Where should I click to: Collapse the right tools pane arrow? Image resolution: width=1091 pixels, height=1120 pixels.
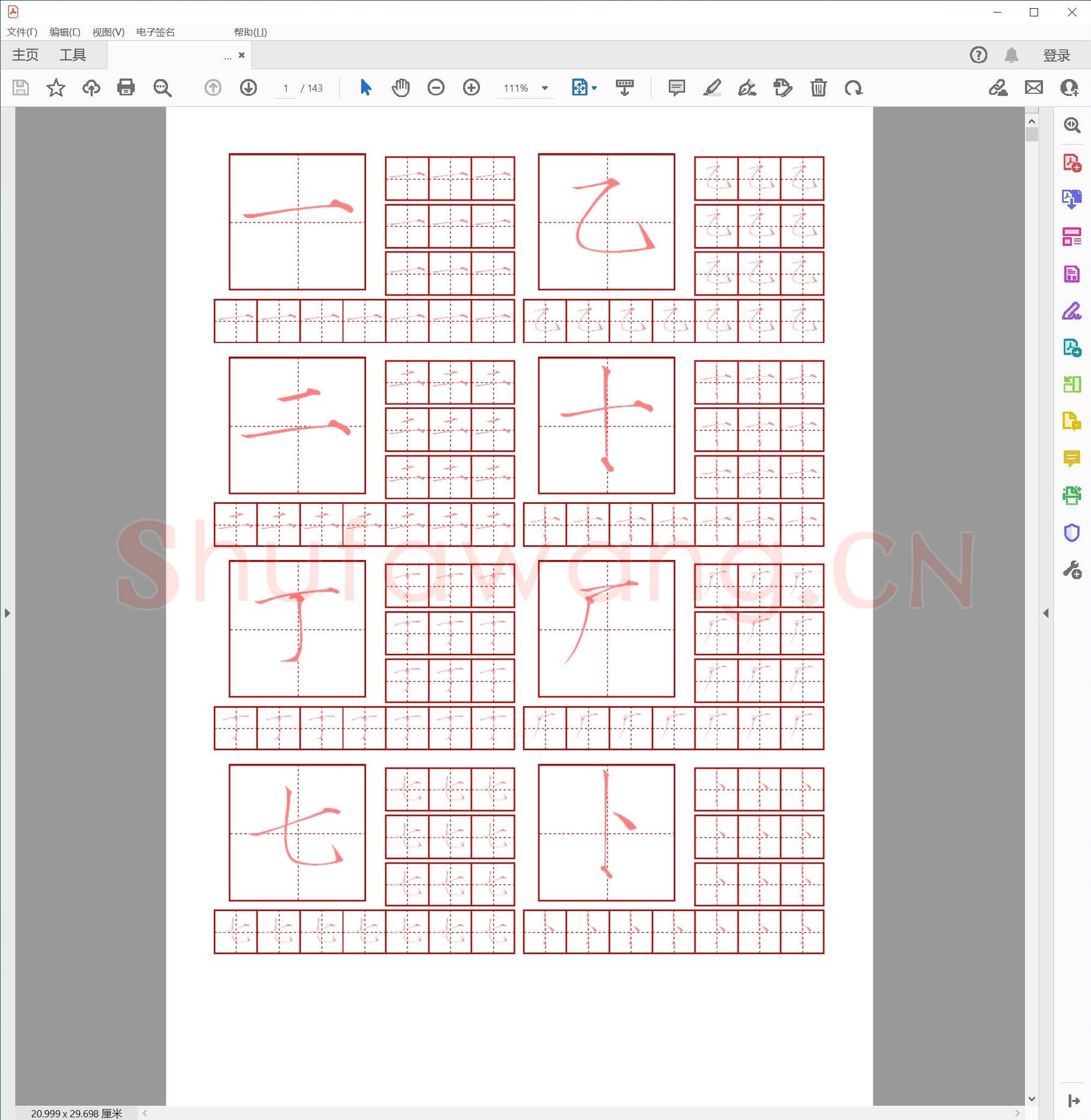1046,613
